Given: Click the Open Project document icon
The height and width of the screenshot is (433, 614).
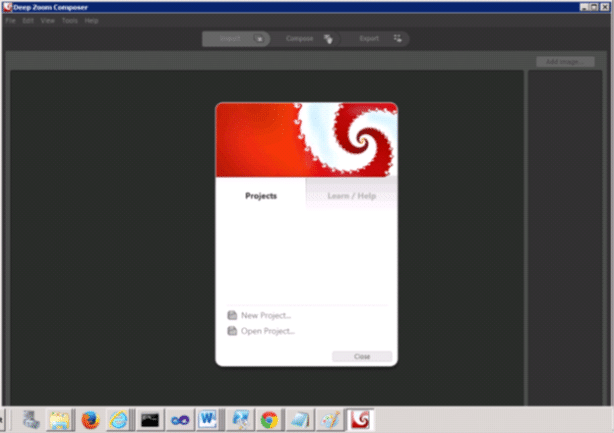Looking at the screenshot, I should [232, 331].
